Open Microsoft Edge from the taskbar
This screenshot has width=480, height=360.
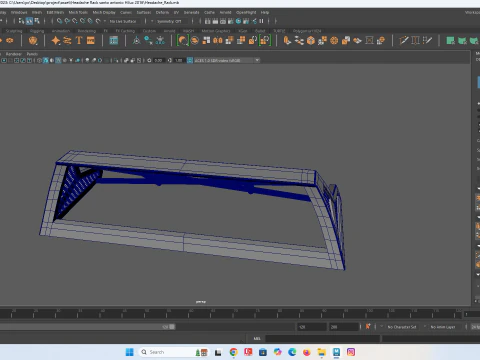point(292,352)
